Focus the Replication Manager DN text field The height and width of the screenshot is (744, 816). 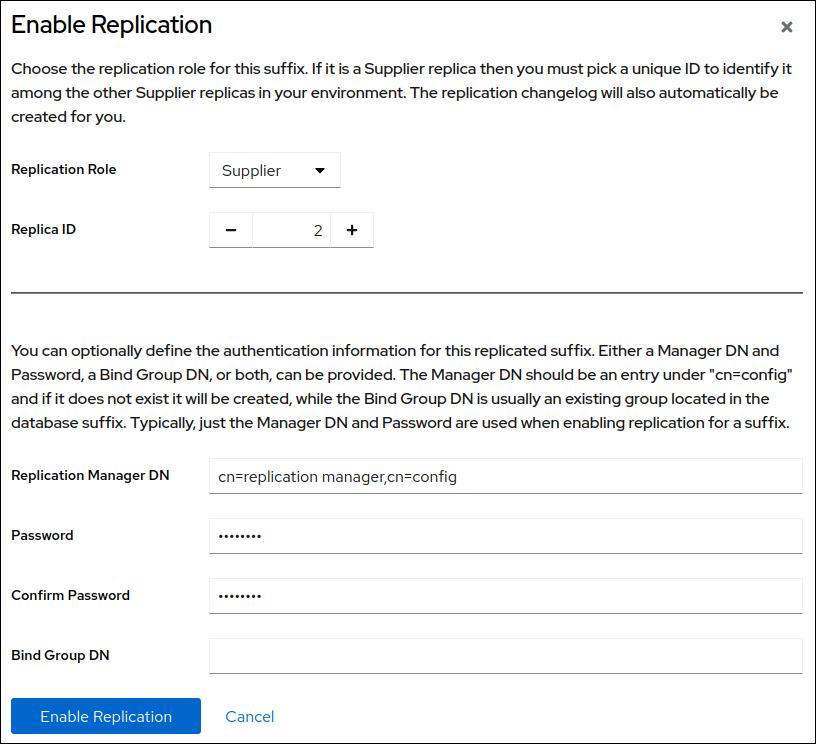[x=505, y=477]
